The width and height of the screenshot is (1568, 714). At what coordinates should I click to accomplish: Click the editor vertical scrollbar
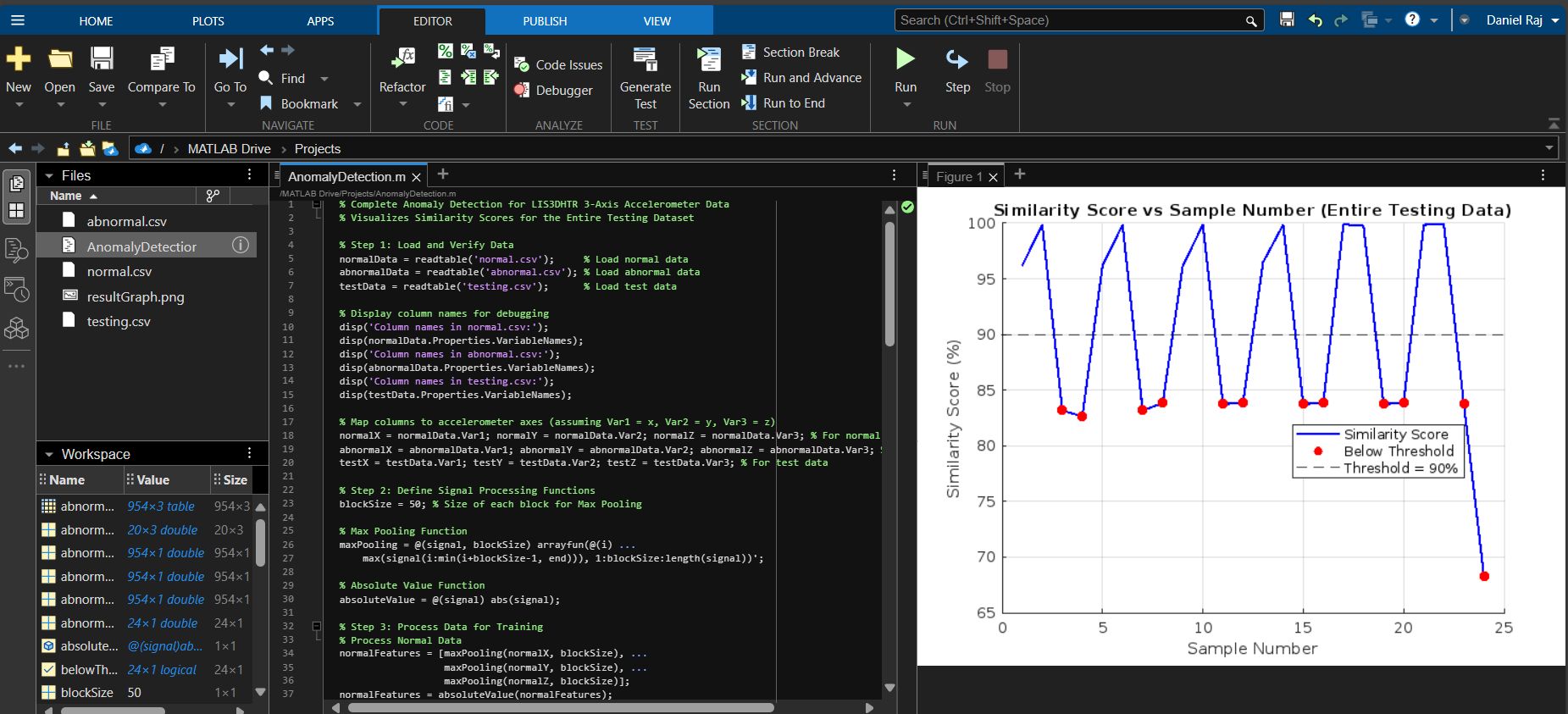point(889,284)
